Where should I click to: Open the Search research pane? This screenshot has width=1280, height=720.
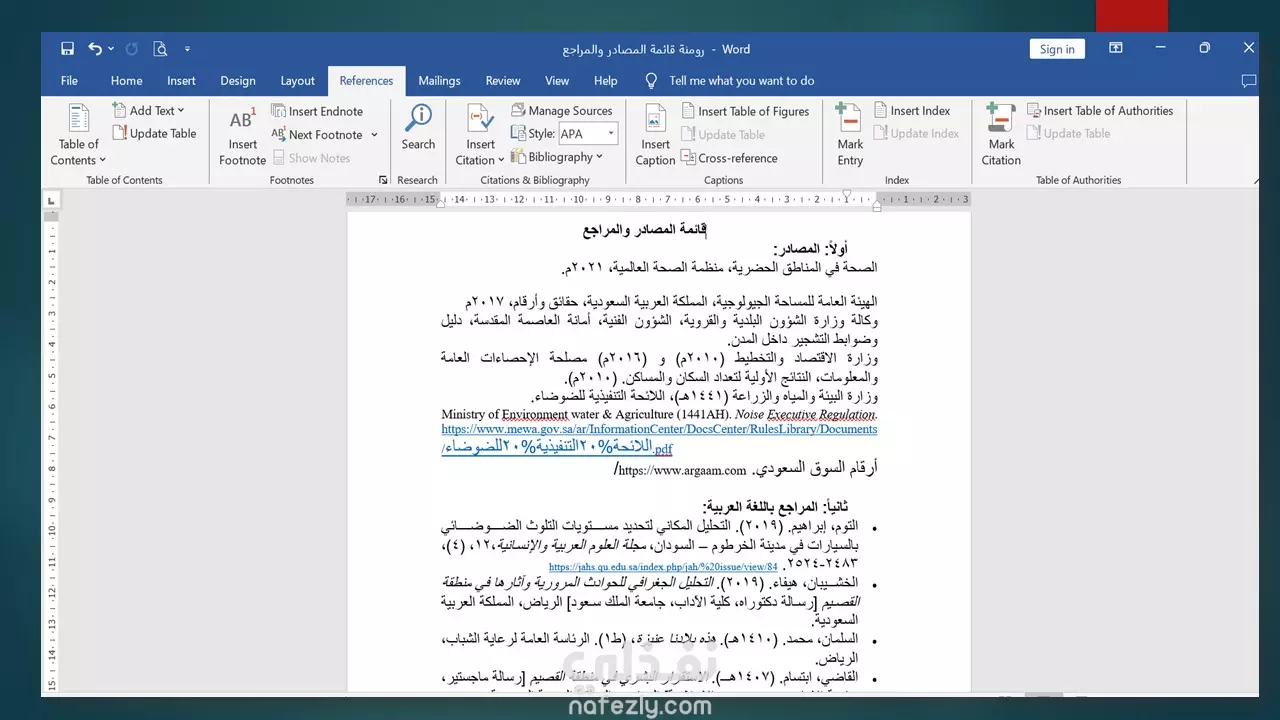click(418, 127)
